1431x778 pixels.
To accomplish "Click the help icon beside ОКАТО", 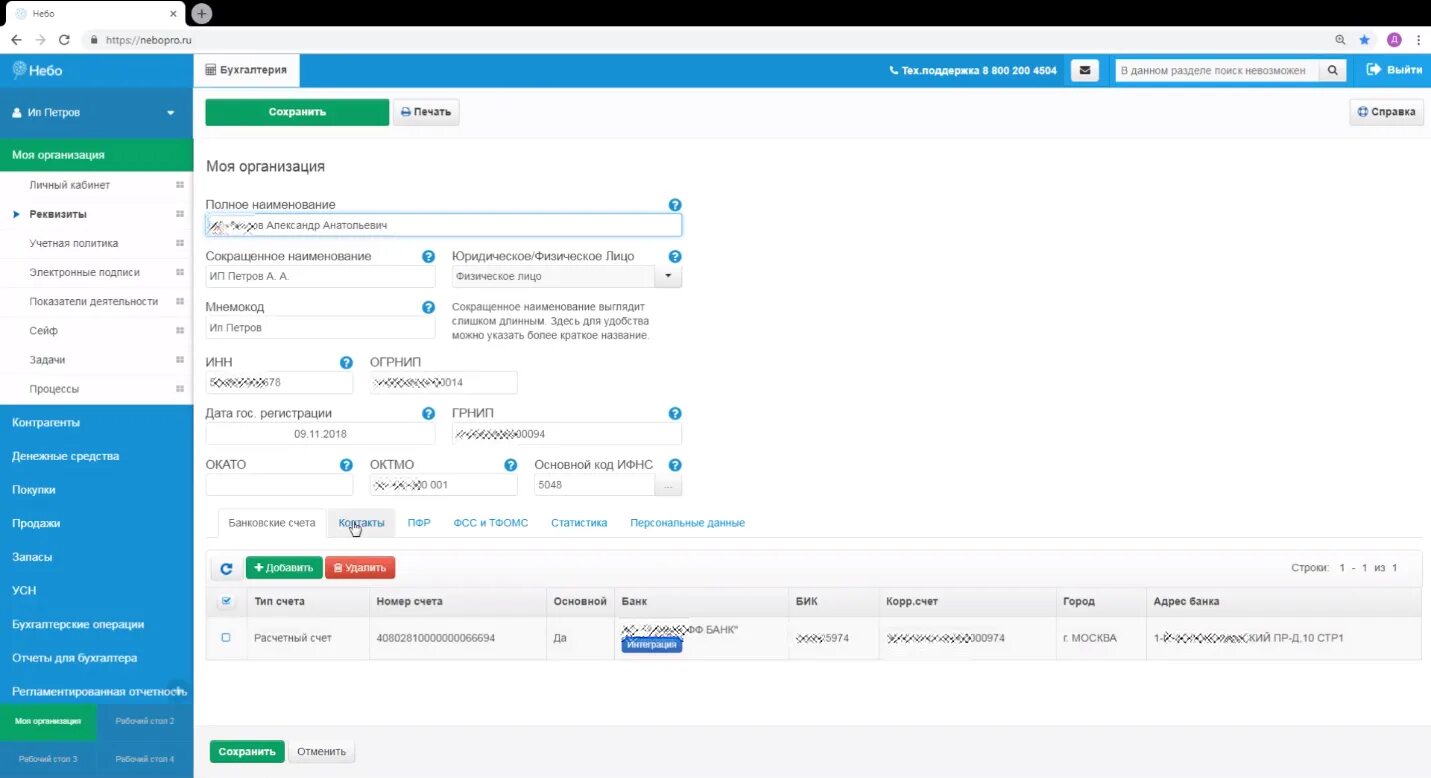I will [346, 465].
